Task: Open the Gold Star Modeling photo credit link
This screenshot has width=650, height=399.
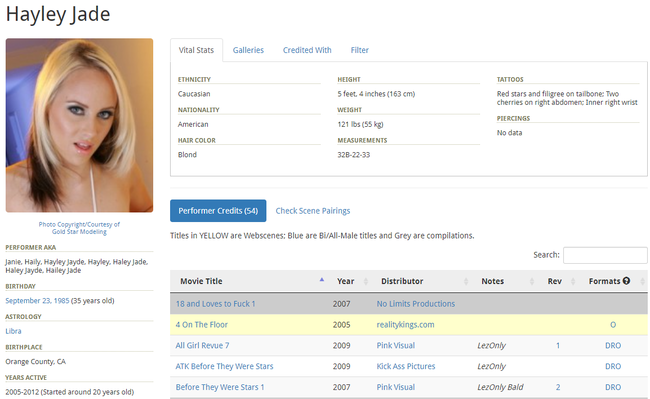Action: pyautogui.click(x=79, y=232)
